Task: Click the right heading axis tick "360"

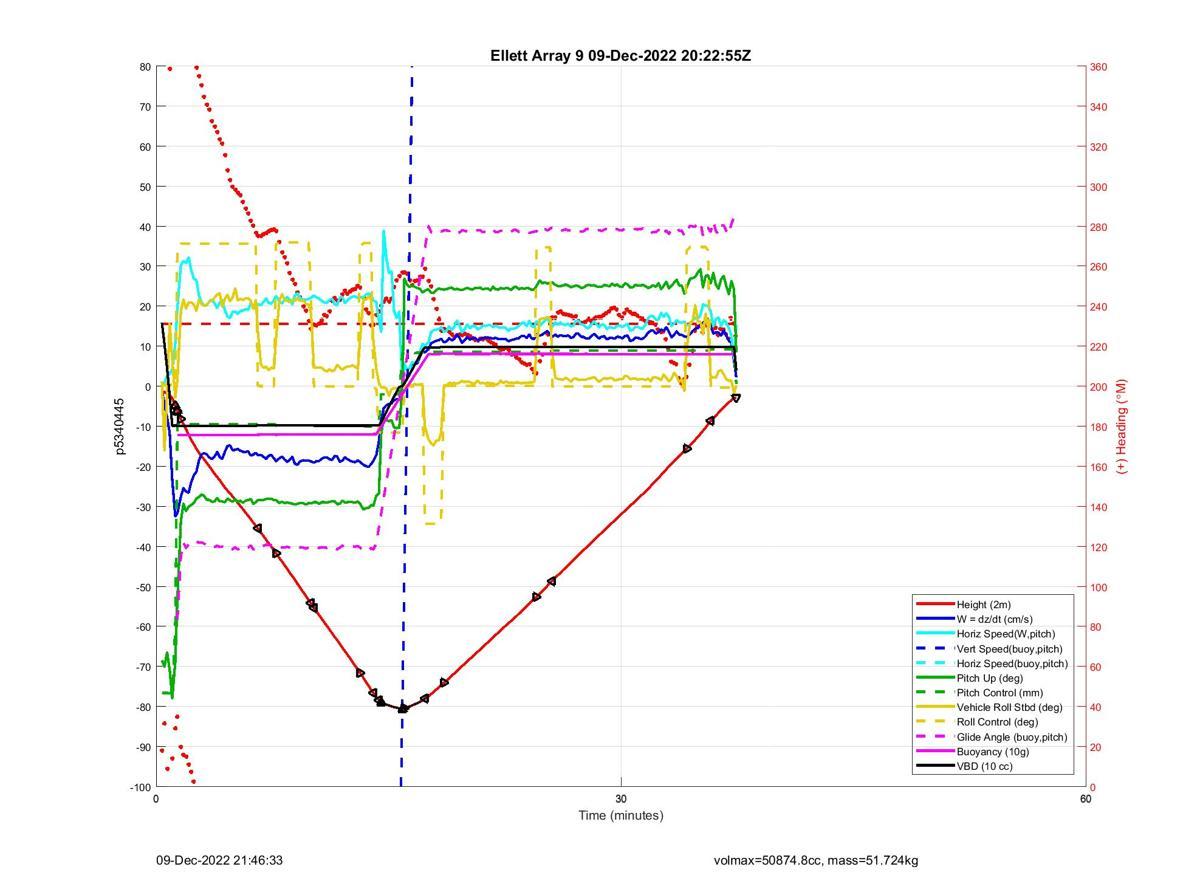Action: coord(1099,67)
